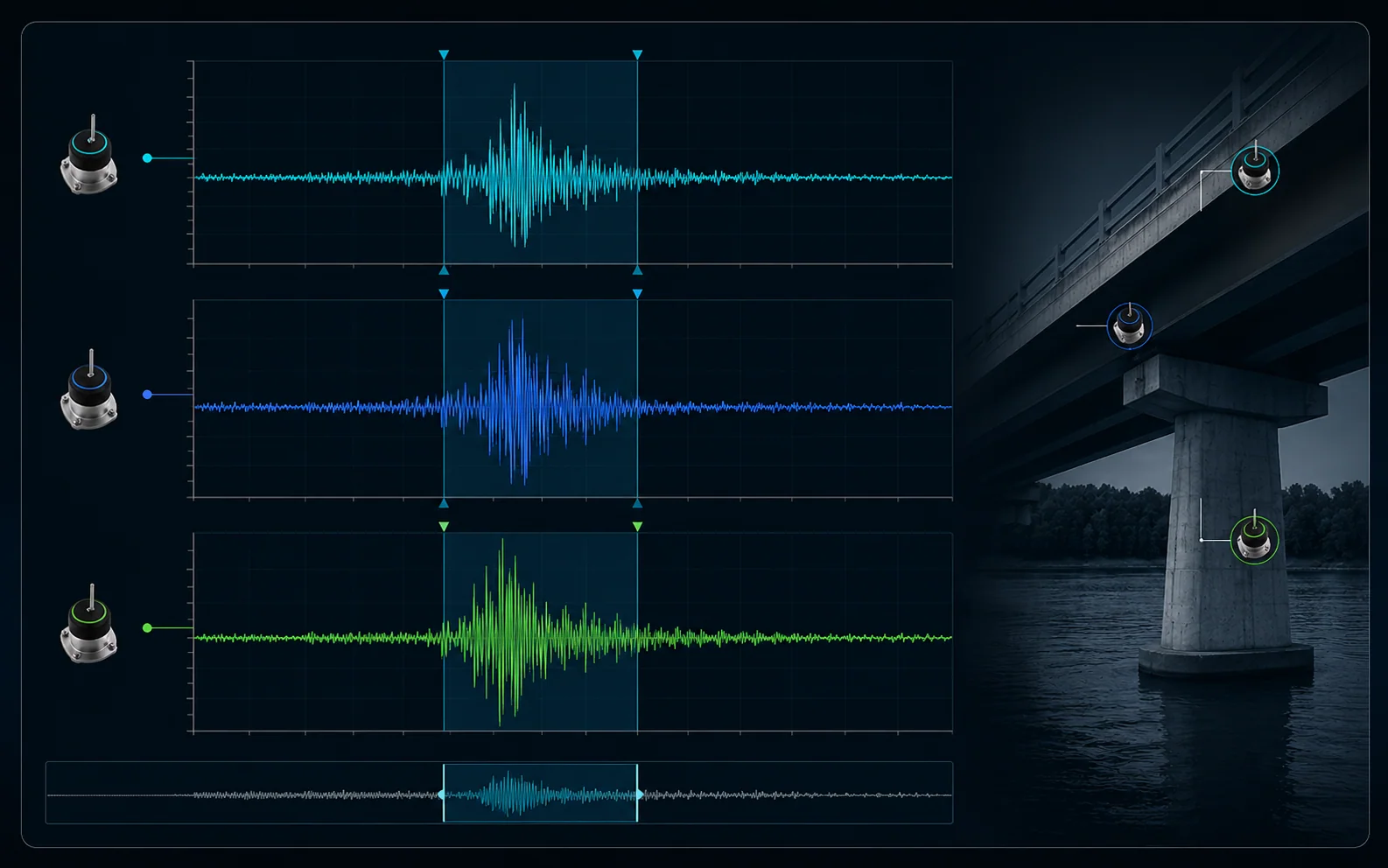The width and height of the screenshot is (1388, 868).
Task: Select the cyan-ringed sensor icon beside top waveform
Action: click(x=89, y=155)
